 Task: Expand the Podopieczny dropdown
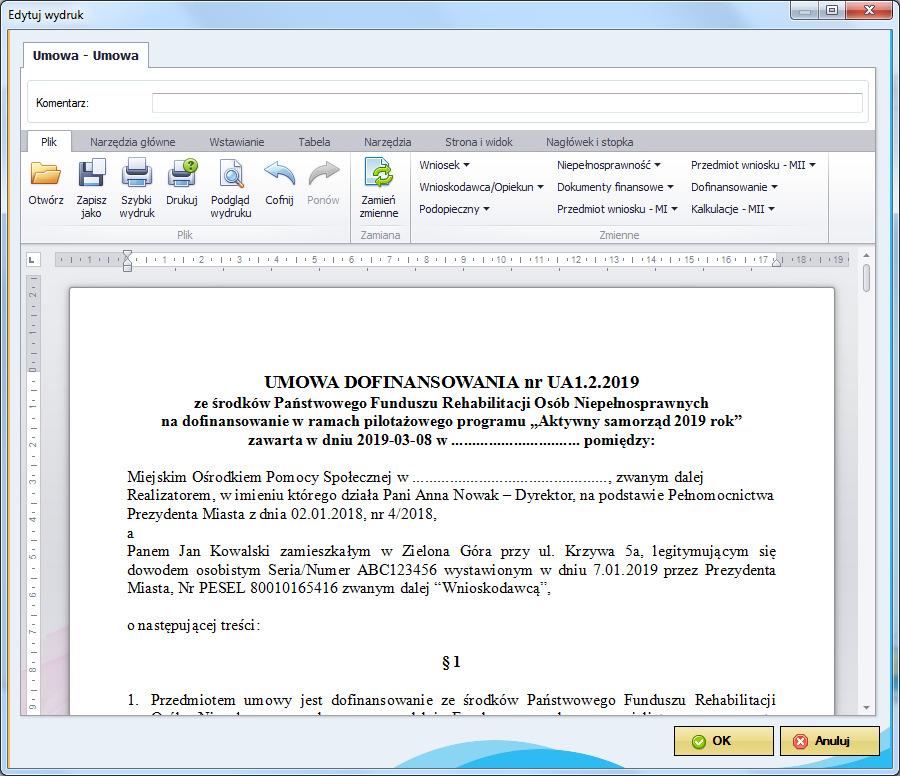tap(454, 209)
